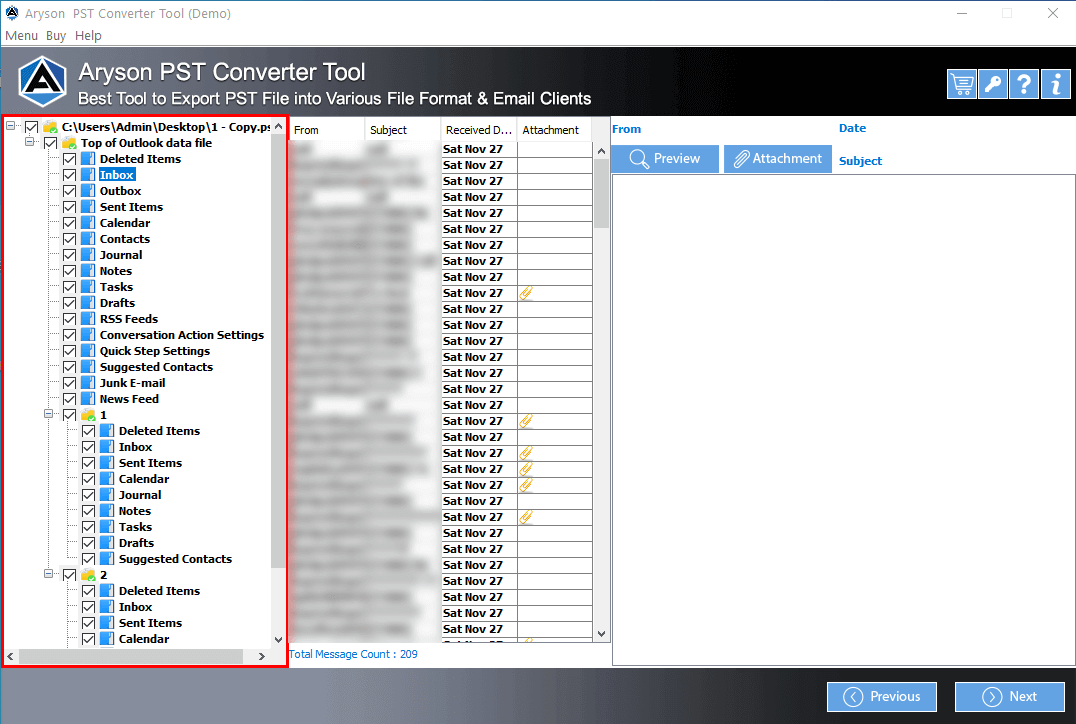Select Tasks folder under folder 1
The width and height of the screenshot is (1076, 724).
click(135, 526)
